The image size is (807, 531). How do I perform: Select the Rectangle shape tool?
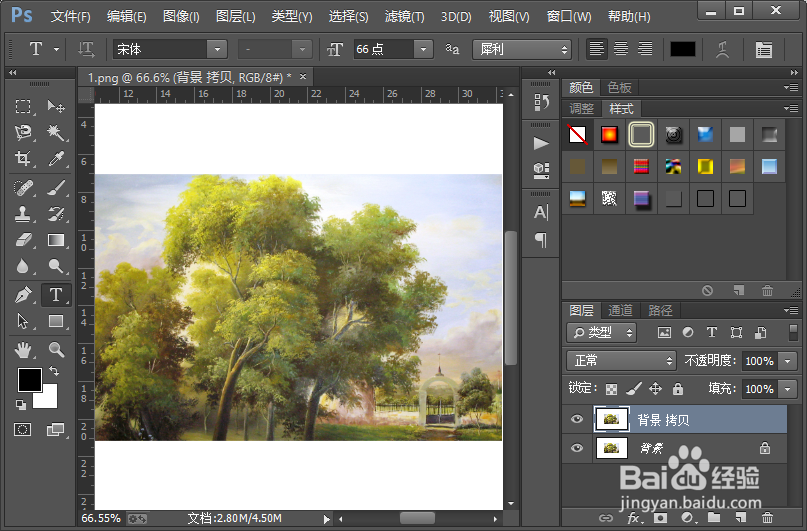56,321
